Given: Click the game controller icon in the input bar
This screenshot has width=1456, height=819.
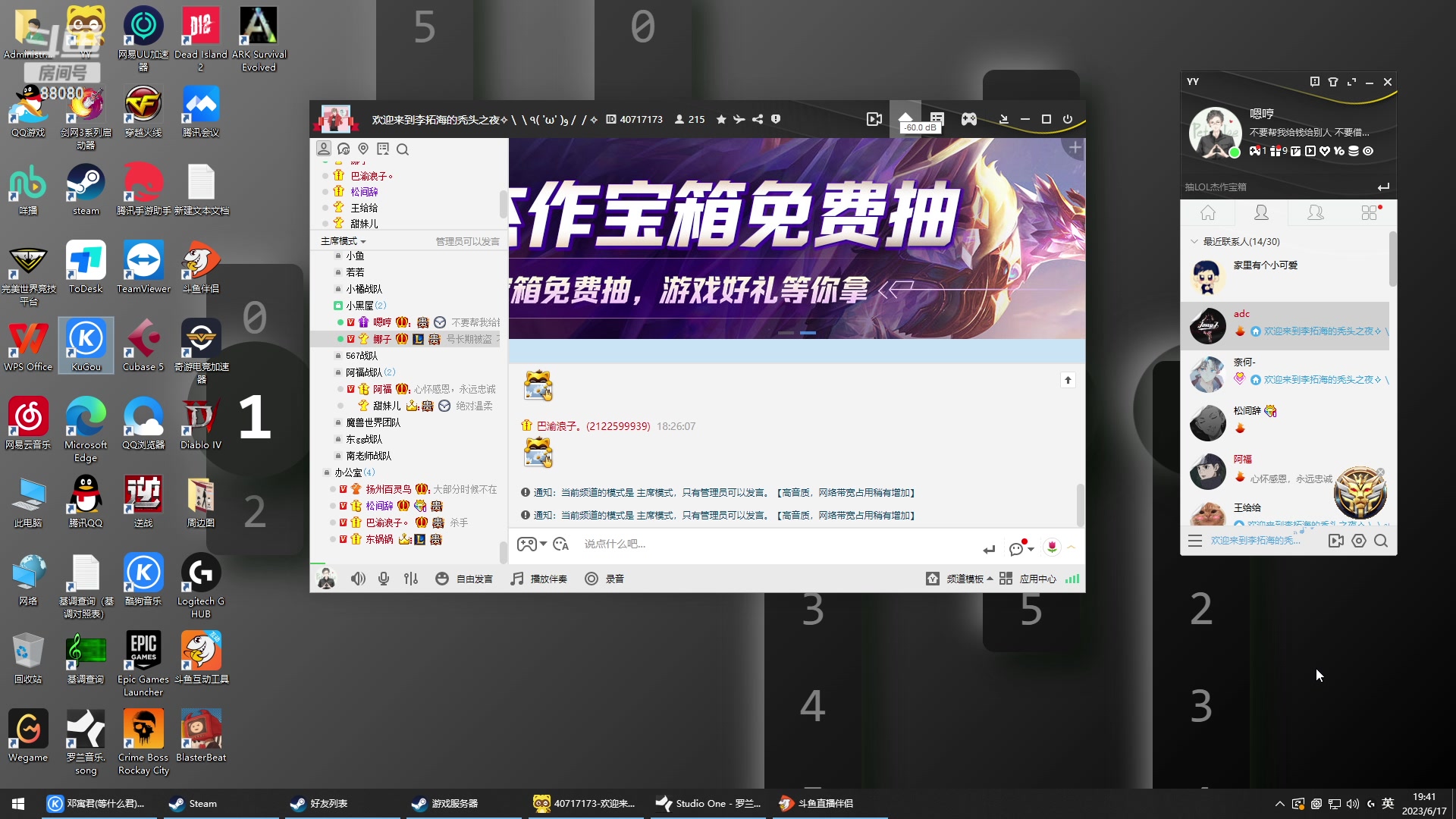Looking at the screenshot, I should pos(529,544).
